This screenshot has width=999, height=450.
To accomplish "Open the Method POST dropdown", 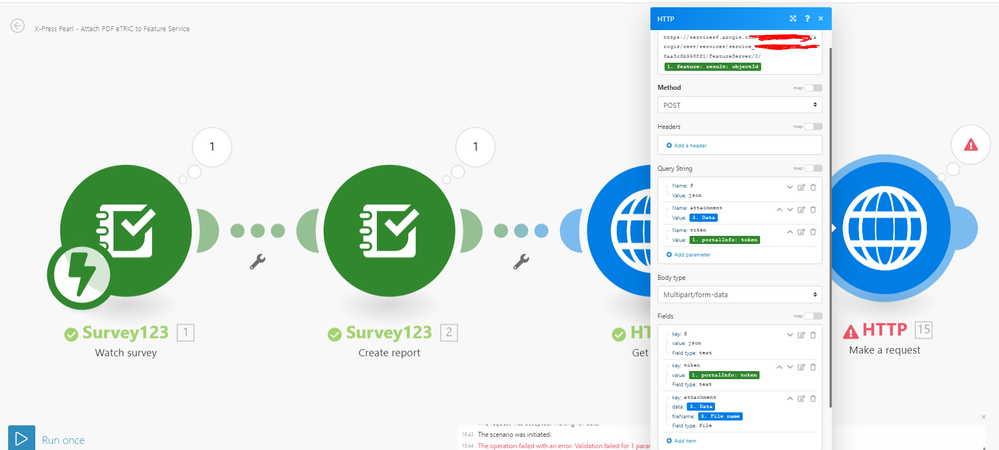I will pos(740,105).
